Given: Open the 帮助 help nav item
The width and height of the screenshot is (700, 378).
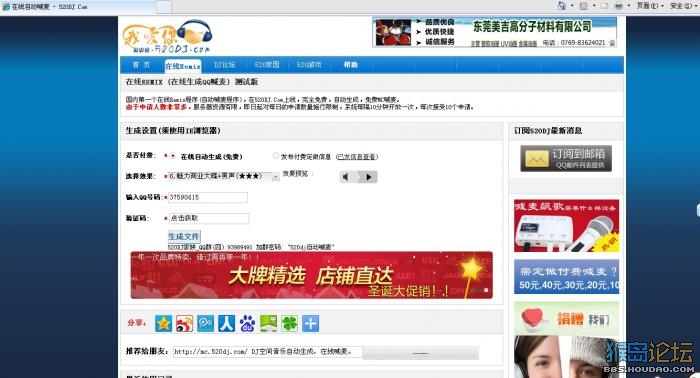Looking at the screenshot, I should tap(351, 65).
